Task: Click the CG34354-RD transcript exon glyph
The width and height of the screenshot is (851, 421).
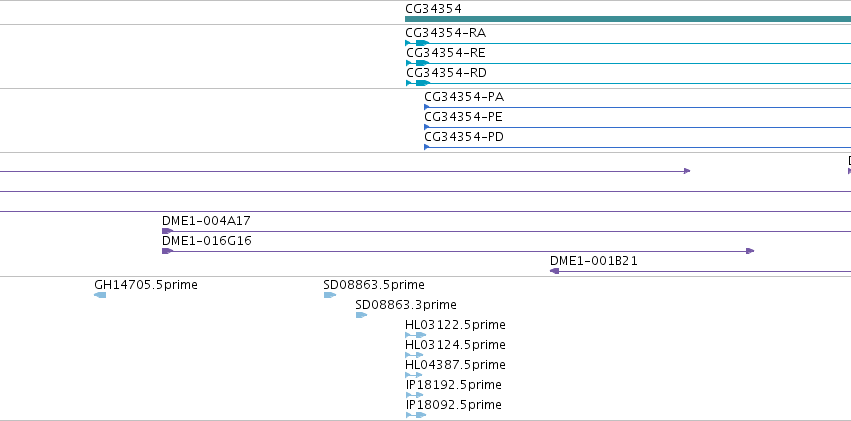Action: tap(422, 83)
